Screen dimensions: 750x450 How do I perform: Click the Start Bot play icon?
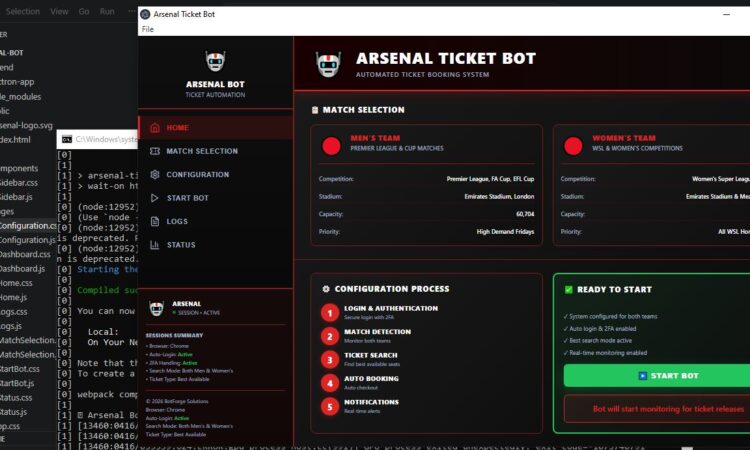click(155, 198)
